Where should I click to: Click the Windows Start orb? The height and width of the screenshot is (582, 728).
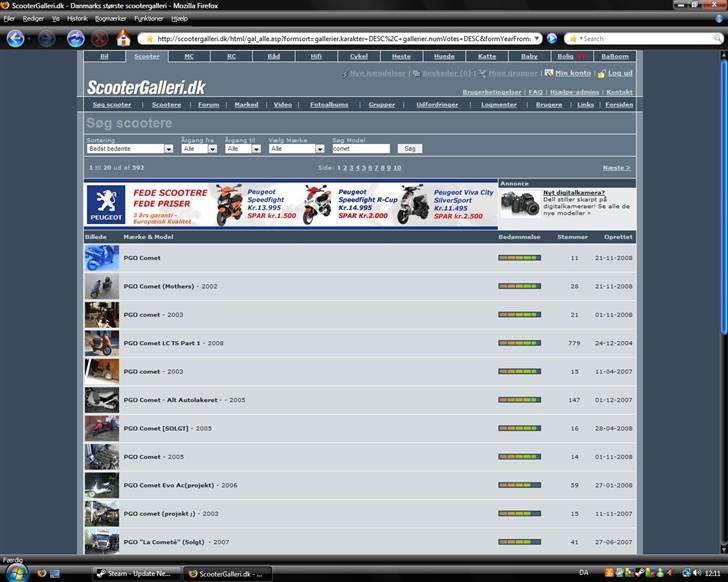(15, 573)
